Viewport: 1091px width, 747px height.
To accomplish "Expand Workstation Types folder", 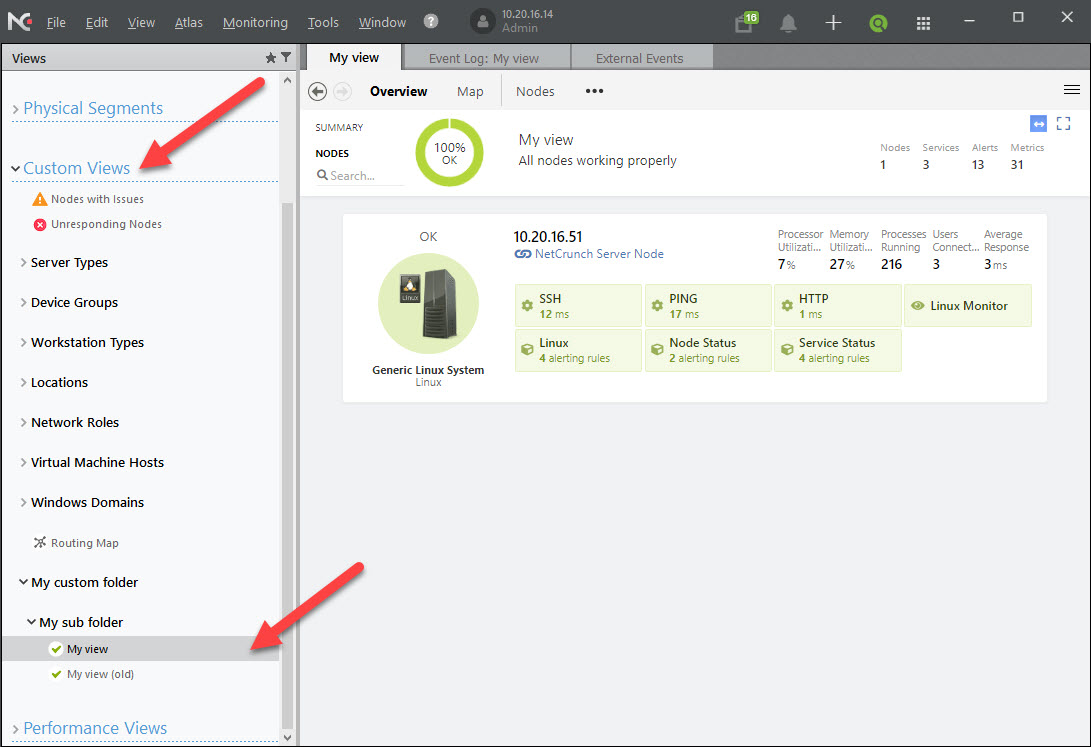I will pos(23,342).
